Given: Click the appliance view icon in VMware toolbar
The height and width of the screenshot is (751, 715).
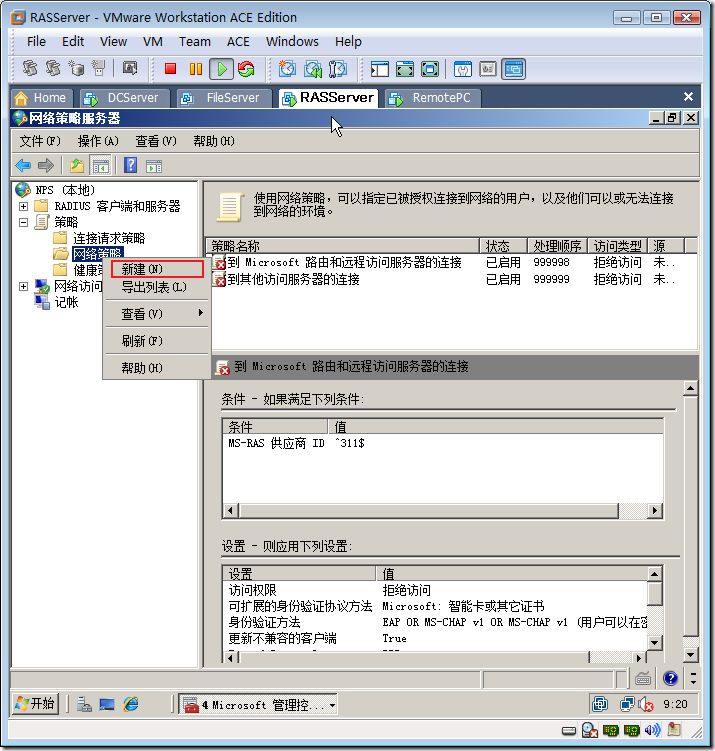Looking at the screenshot, I should [488, 69].
